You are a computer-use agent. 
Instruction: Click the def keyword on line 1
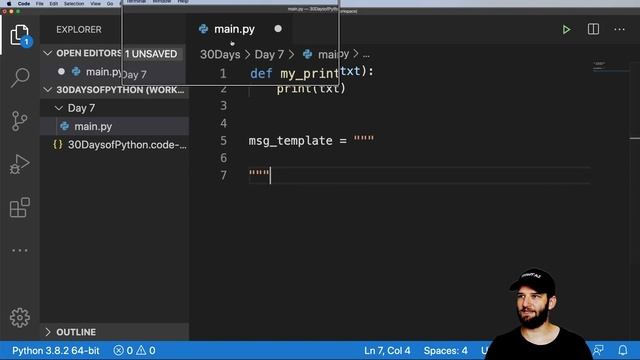[261, 73]
